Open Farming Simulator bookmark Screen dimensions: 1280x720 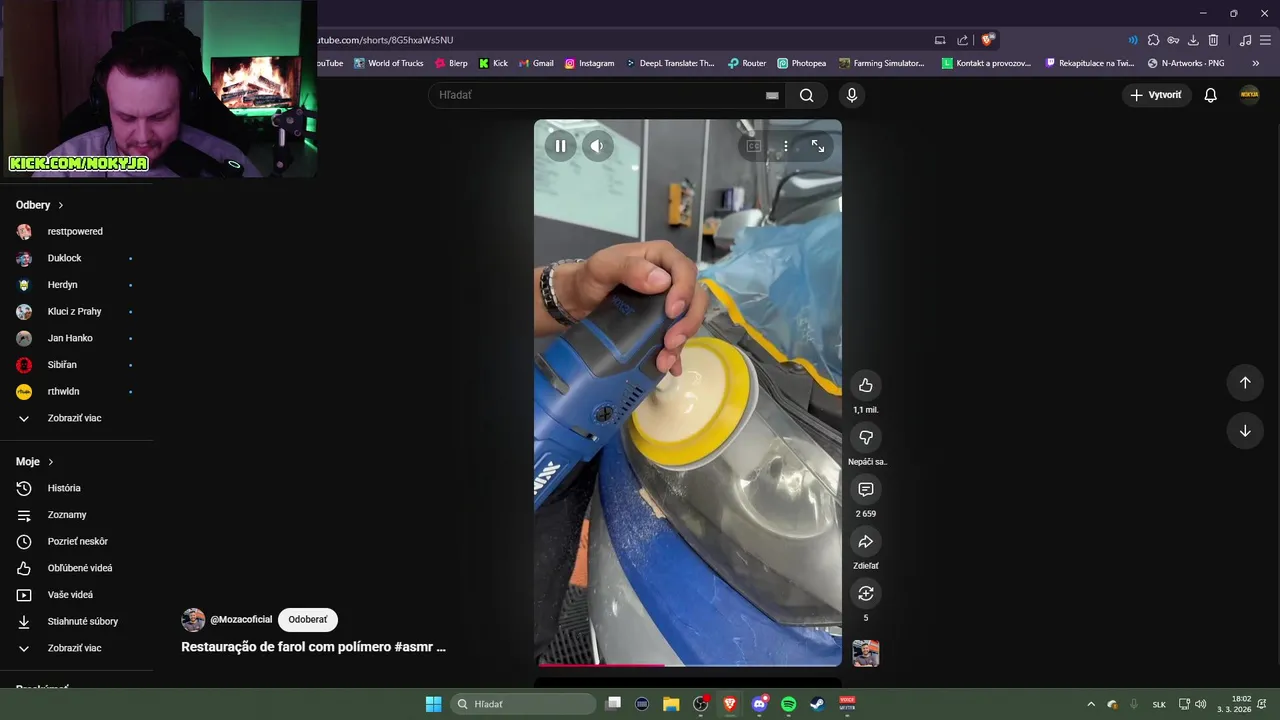882,63
